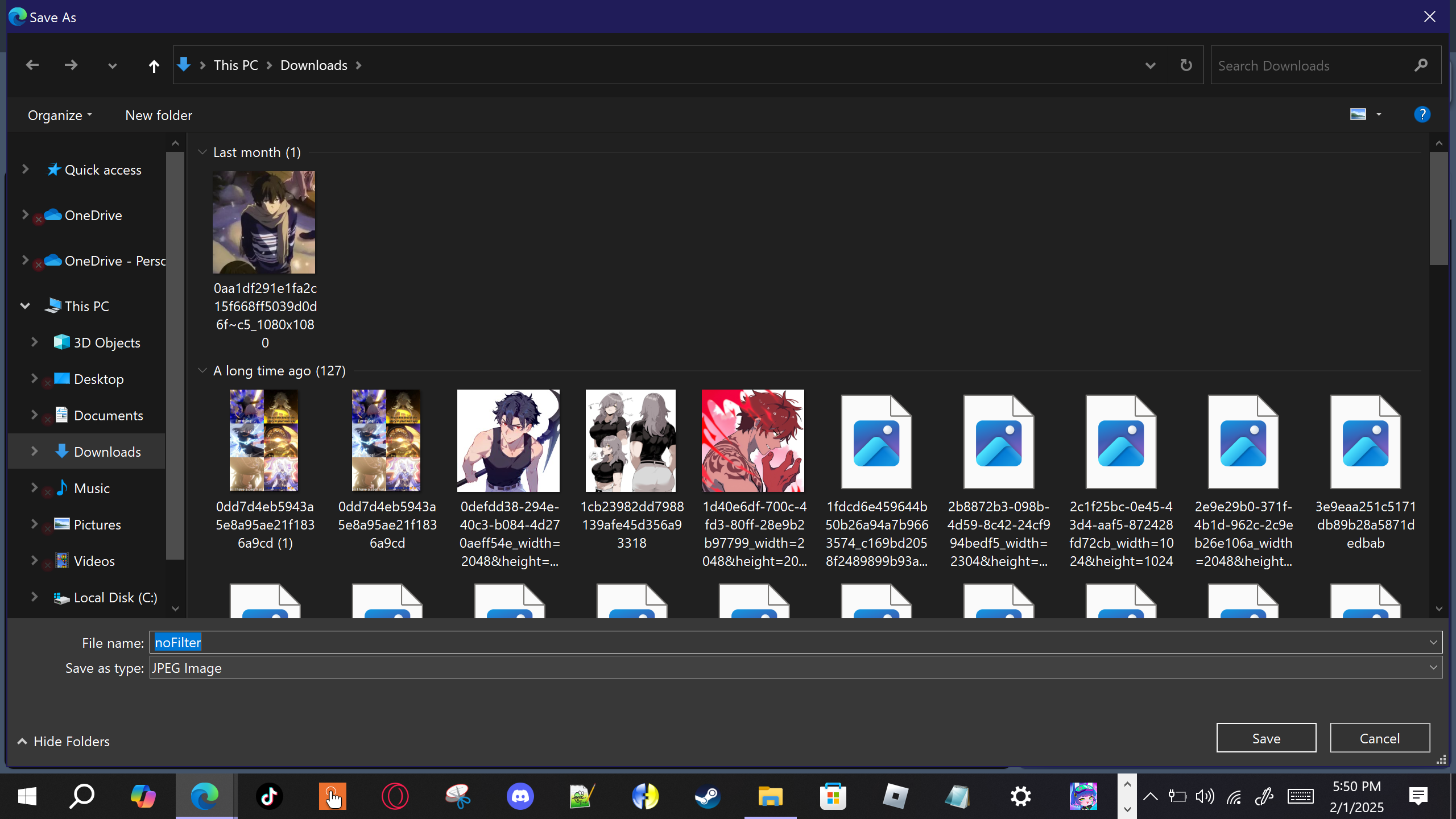1456x819 pixels.
Task: Open the Help question mark icon
Action: (x=1422, y=115)
